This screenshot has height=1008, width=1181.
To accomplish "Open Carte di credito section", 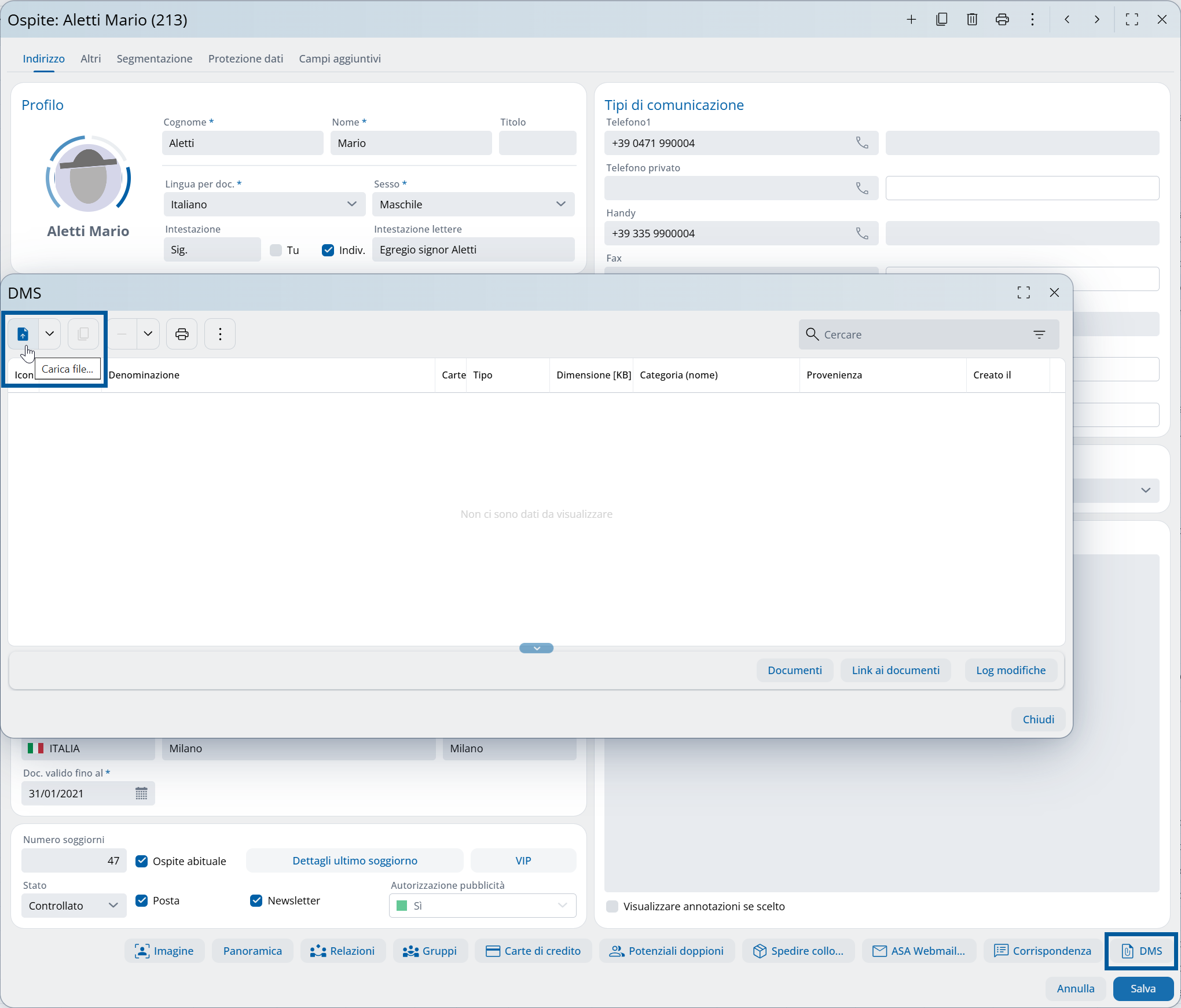I will click(533, 951).
